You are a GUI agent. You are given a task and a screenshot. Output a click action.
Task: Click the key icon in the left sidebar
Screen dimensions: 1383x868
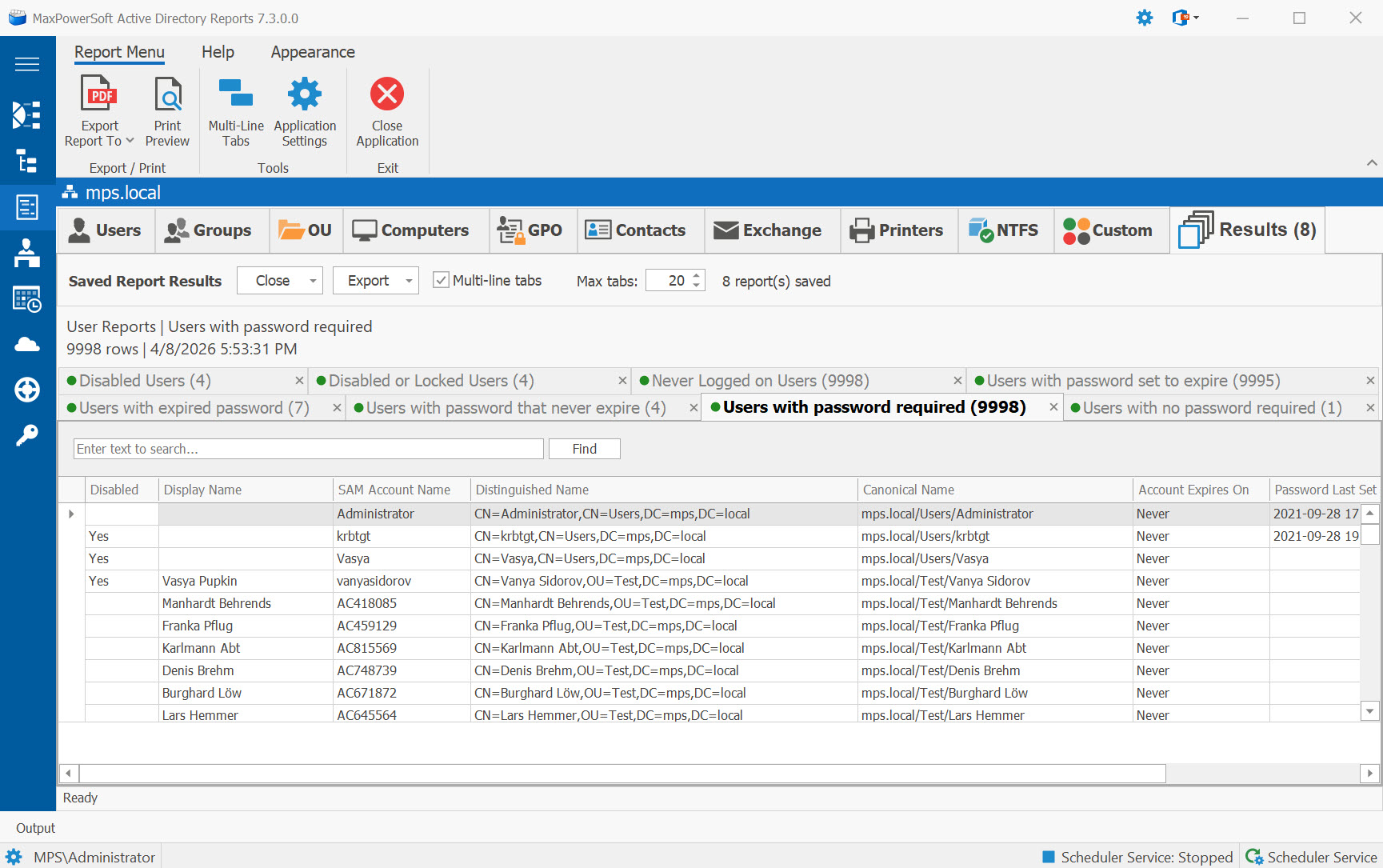[x=27, y=434]
